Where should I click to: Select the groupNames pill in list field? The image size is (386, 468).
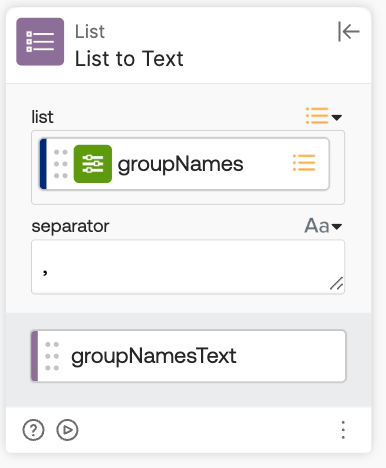(x=185, y=164)
